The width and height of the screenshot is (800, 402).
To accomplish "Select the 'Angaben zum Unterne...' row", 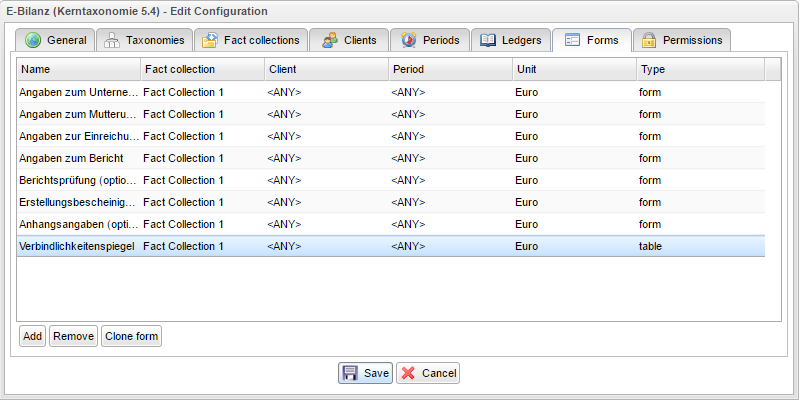I will (x=391, y=92).
